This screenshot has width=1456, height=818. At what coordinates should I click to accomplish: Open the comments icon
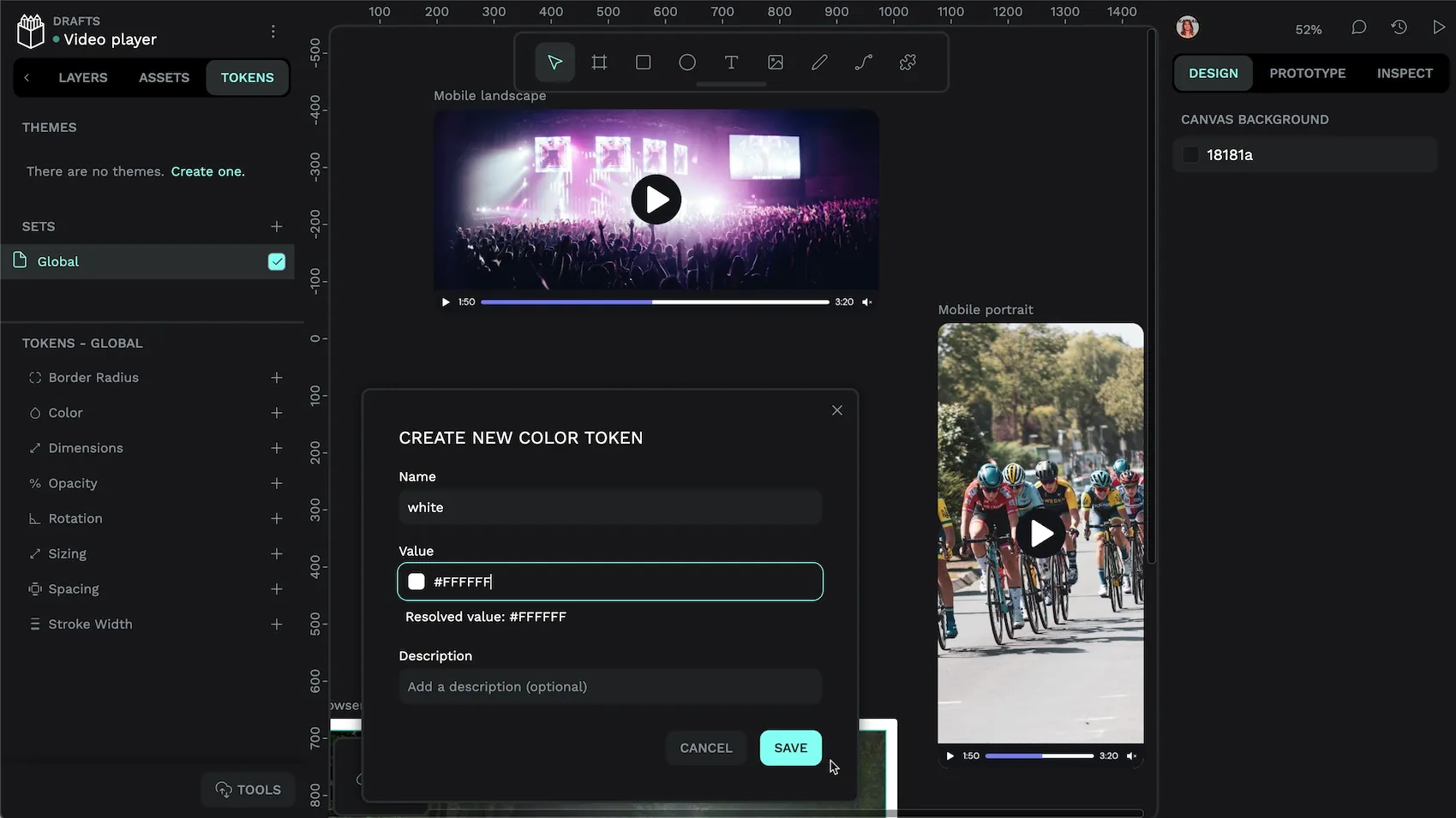point(1358,27)
